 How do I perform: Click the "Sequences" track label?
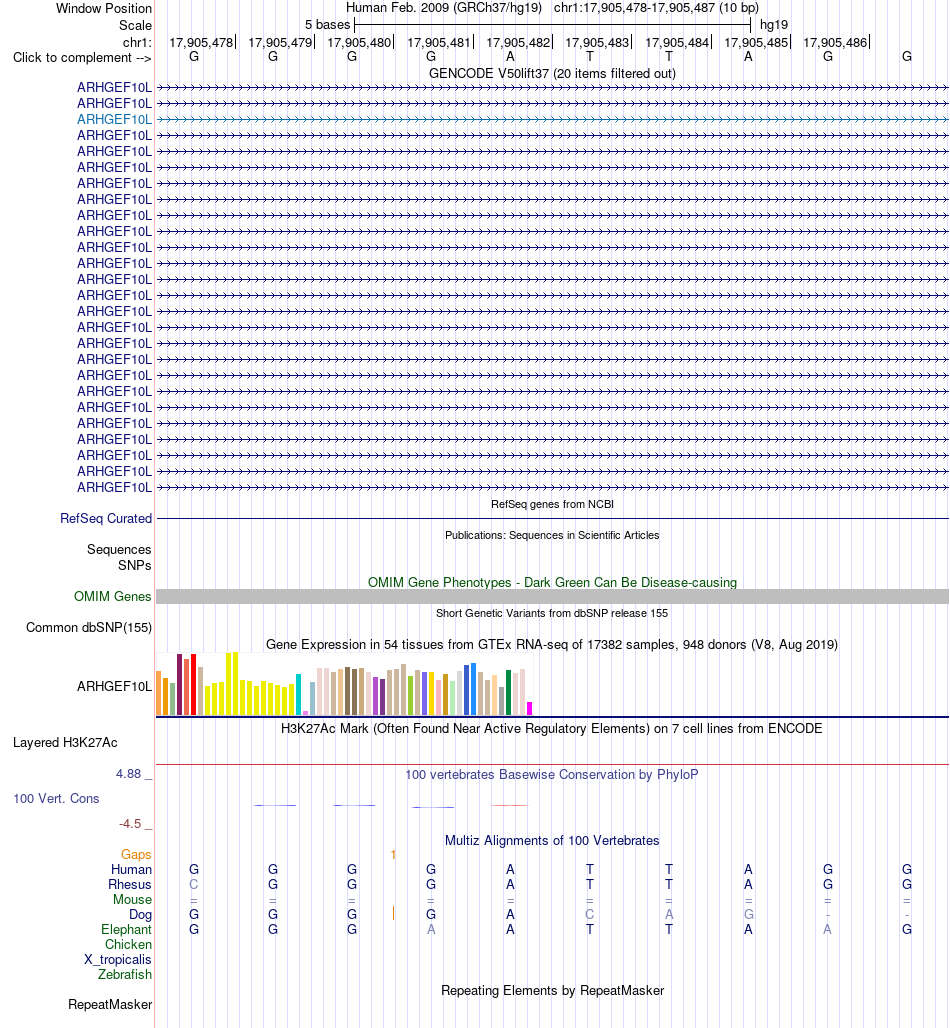(119, 549)
